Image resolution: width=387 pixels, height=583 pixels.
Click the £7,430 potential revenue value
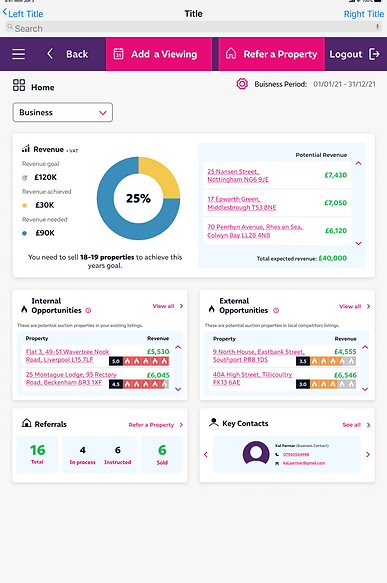[335, 175]
